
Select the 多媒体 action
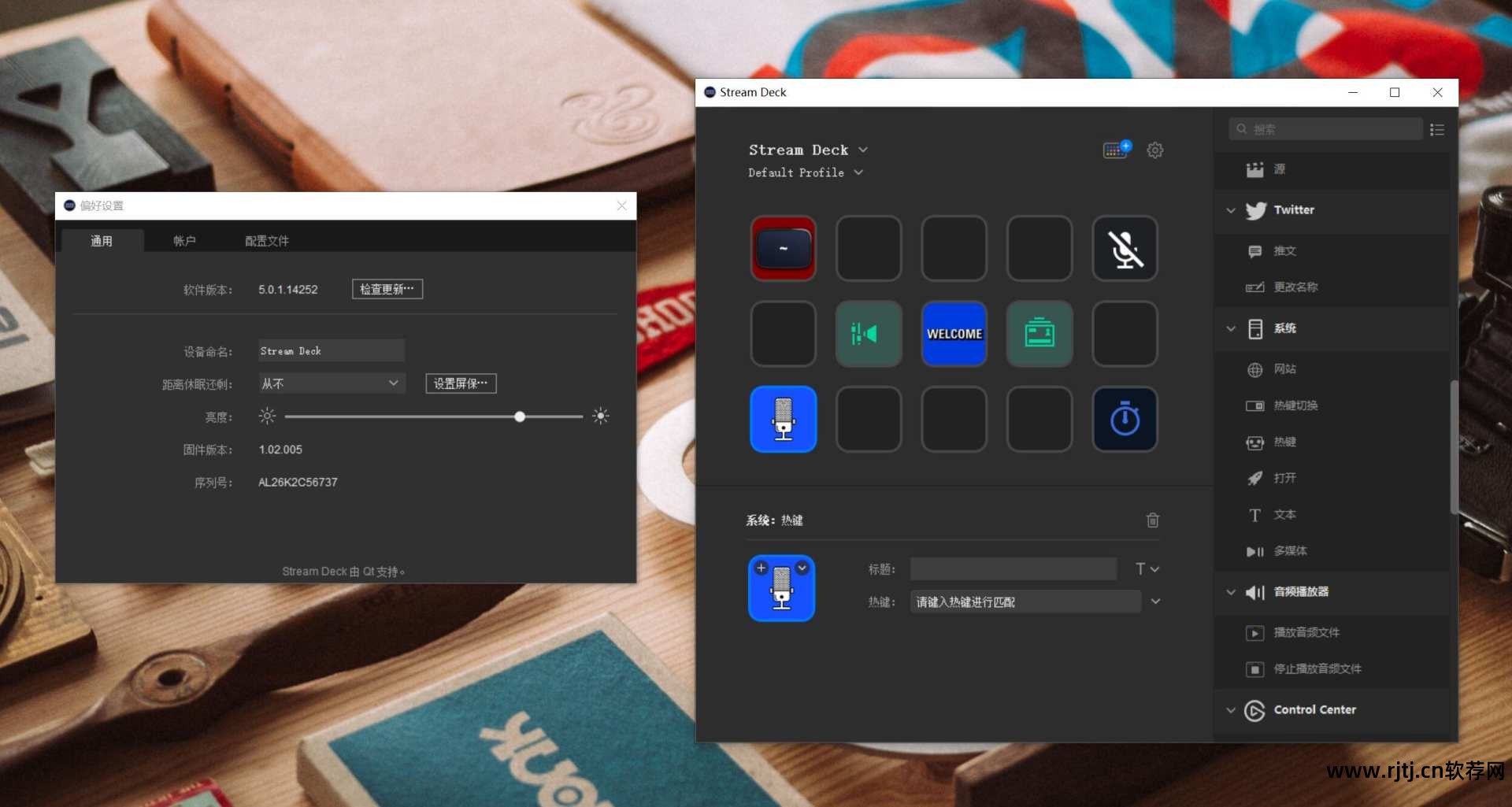[1332, 551]
